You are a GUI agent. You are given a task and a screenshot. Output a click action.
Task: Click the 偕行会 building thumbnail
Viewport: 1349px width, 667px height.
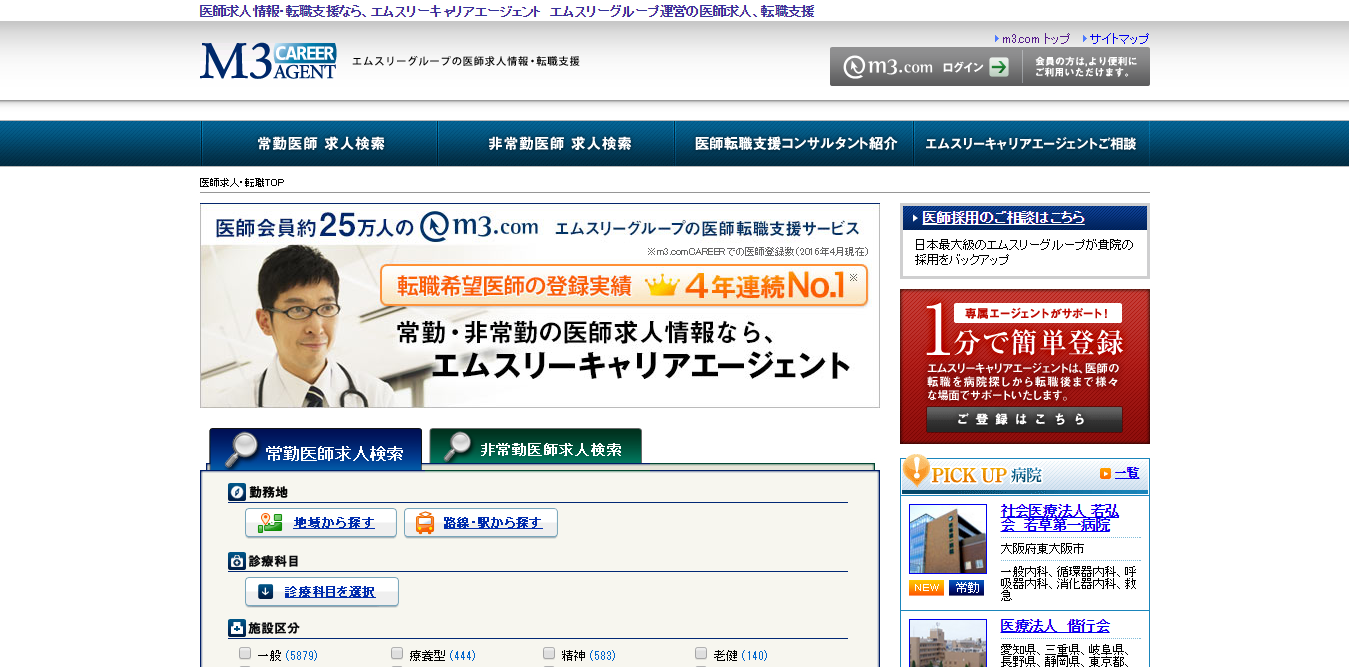click(x=948, y=643)
